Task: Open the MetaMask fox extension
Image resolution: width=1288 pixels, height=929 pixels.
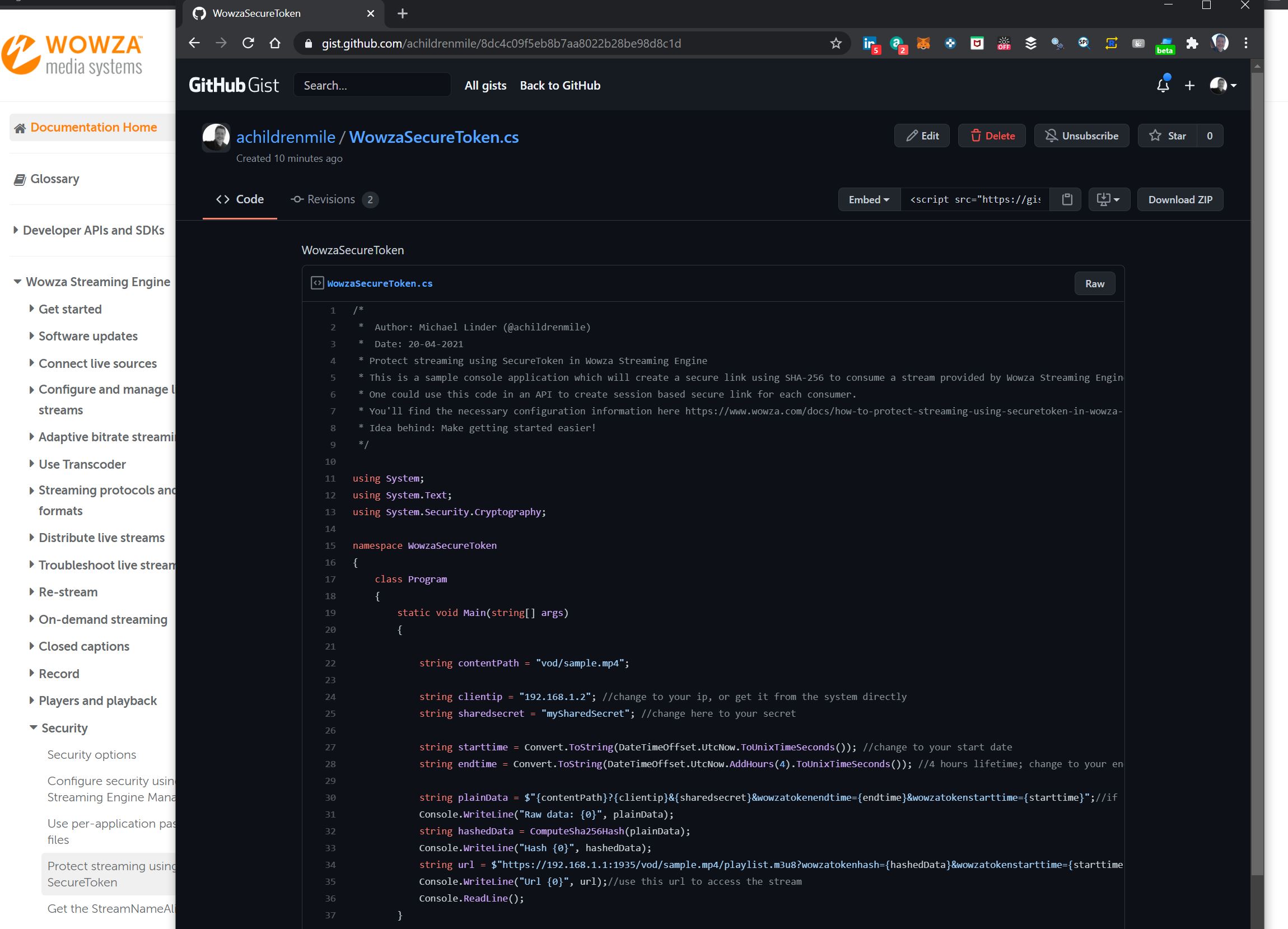Action: (923, 43)
